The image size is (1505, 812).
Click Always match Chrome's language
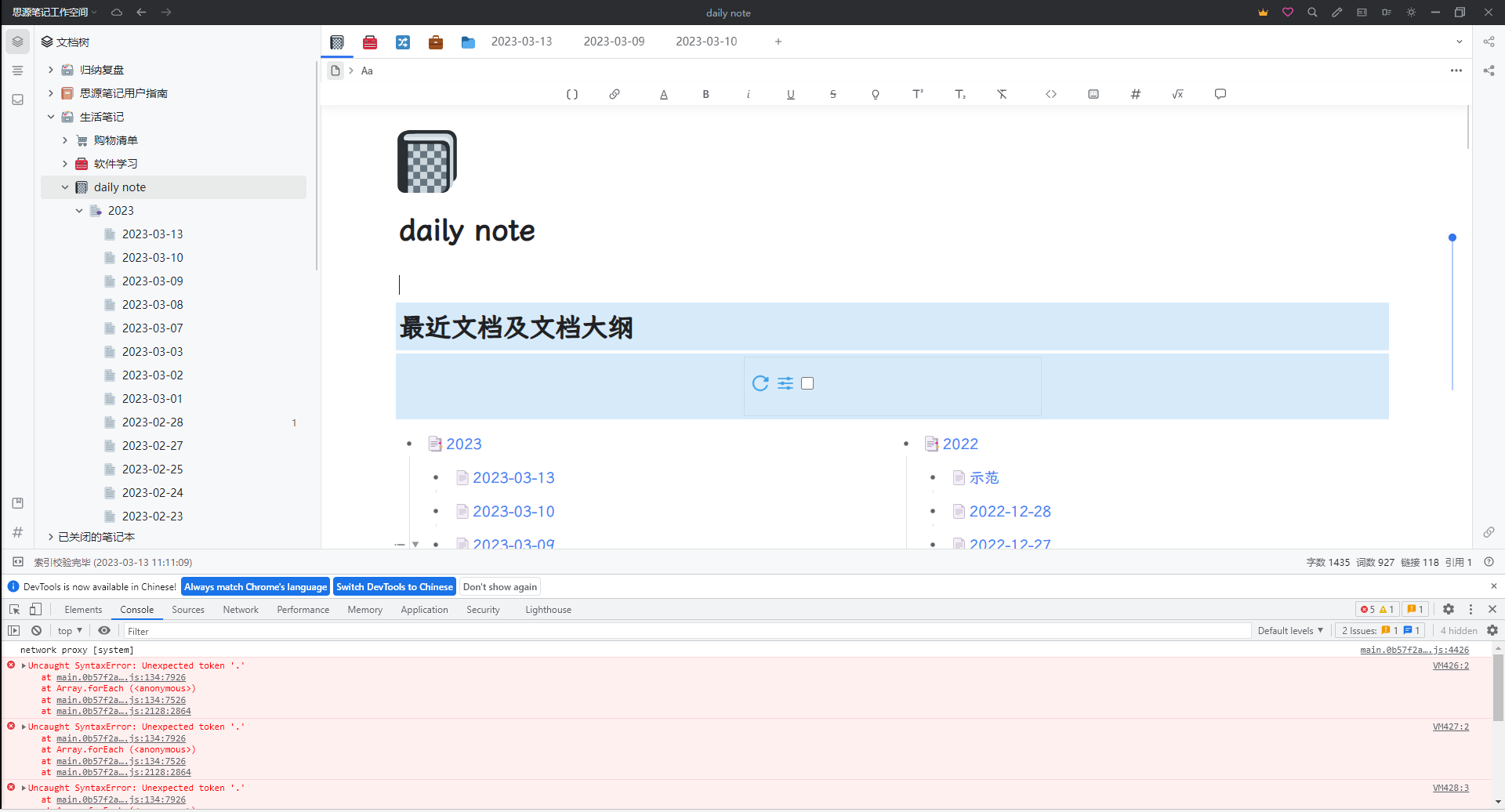pyautogui.click(x=256, y=586)
